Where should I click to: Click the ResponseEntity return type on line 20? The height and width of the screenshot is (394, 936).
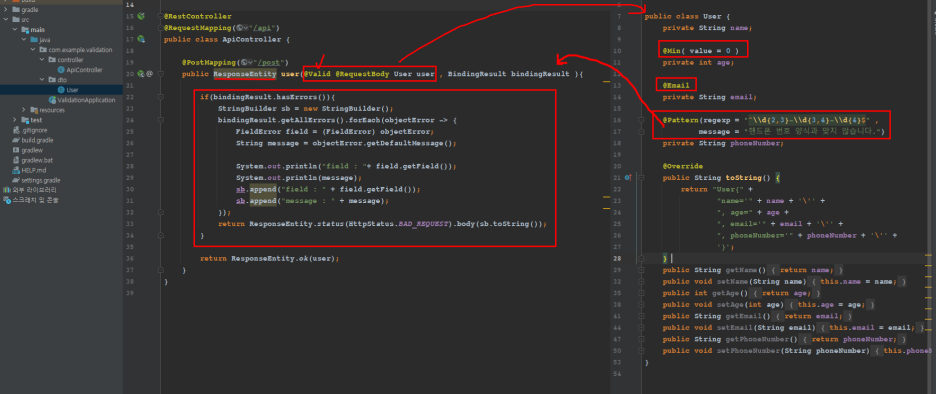pos(245,74)
